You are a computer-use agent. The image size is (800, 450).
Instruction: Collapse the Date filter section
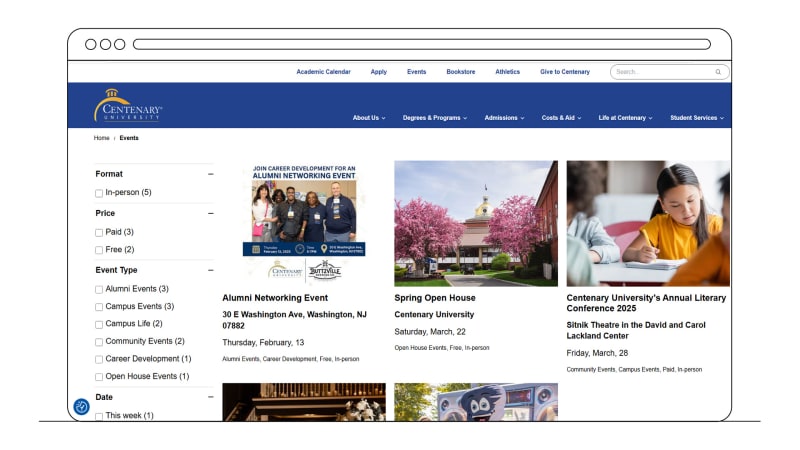[211, 397]
